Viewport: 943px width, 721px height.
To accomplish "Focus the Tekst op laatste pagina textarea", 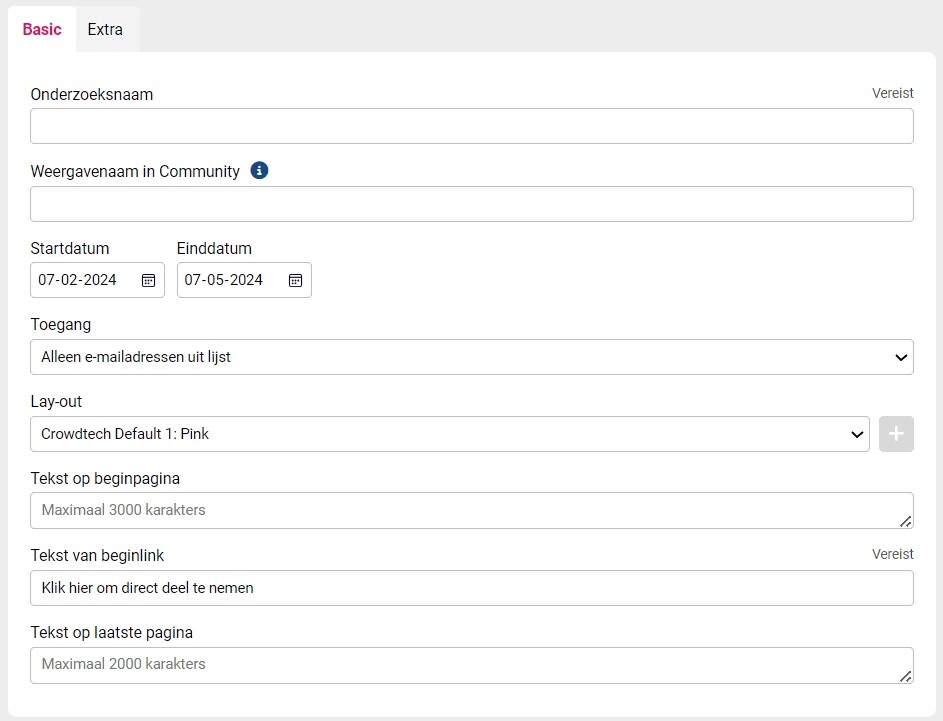I will (x=472, y=665).
